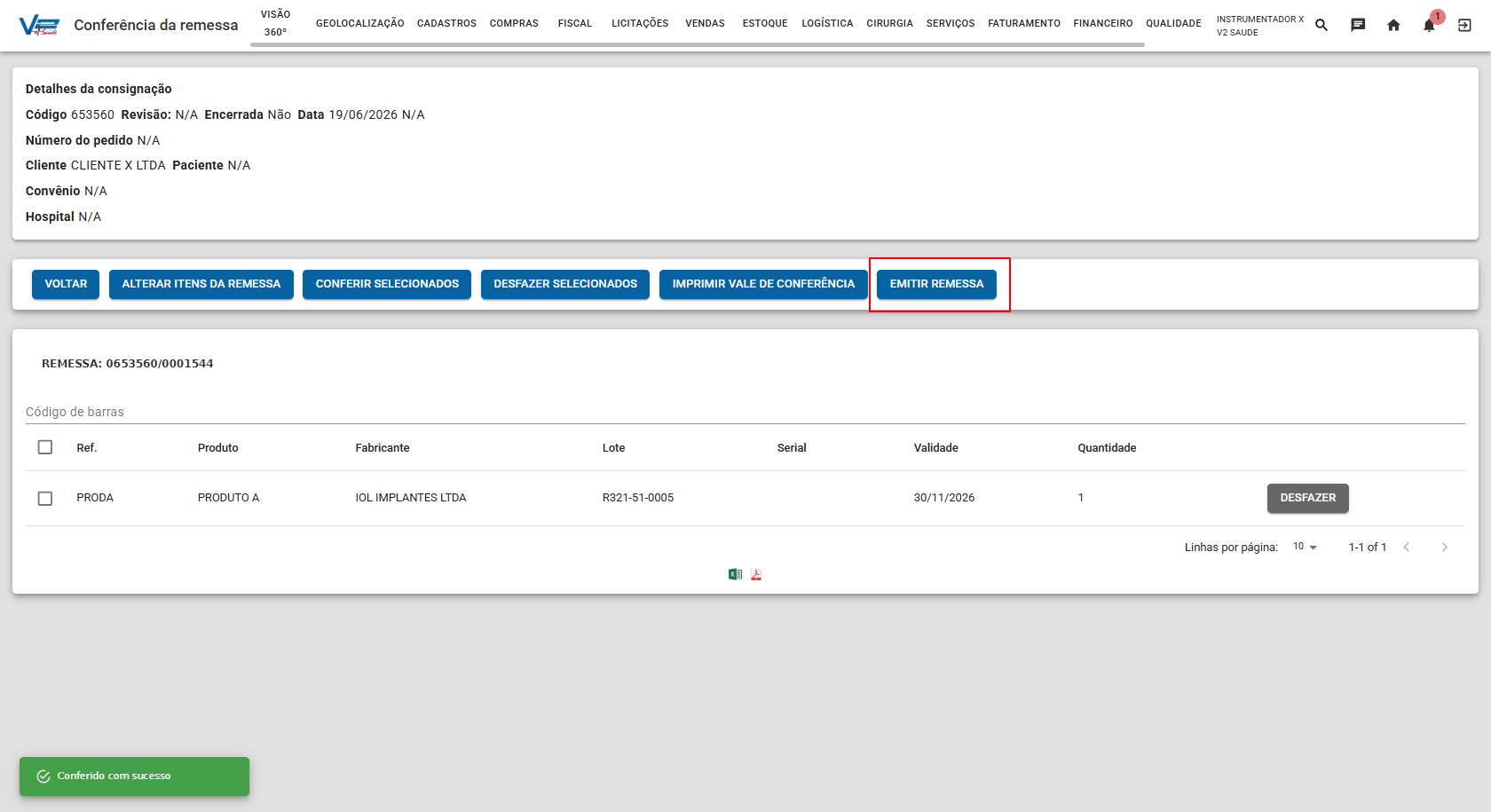Click the menu bar horizontal scrollbar

coord(698,44)
